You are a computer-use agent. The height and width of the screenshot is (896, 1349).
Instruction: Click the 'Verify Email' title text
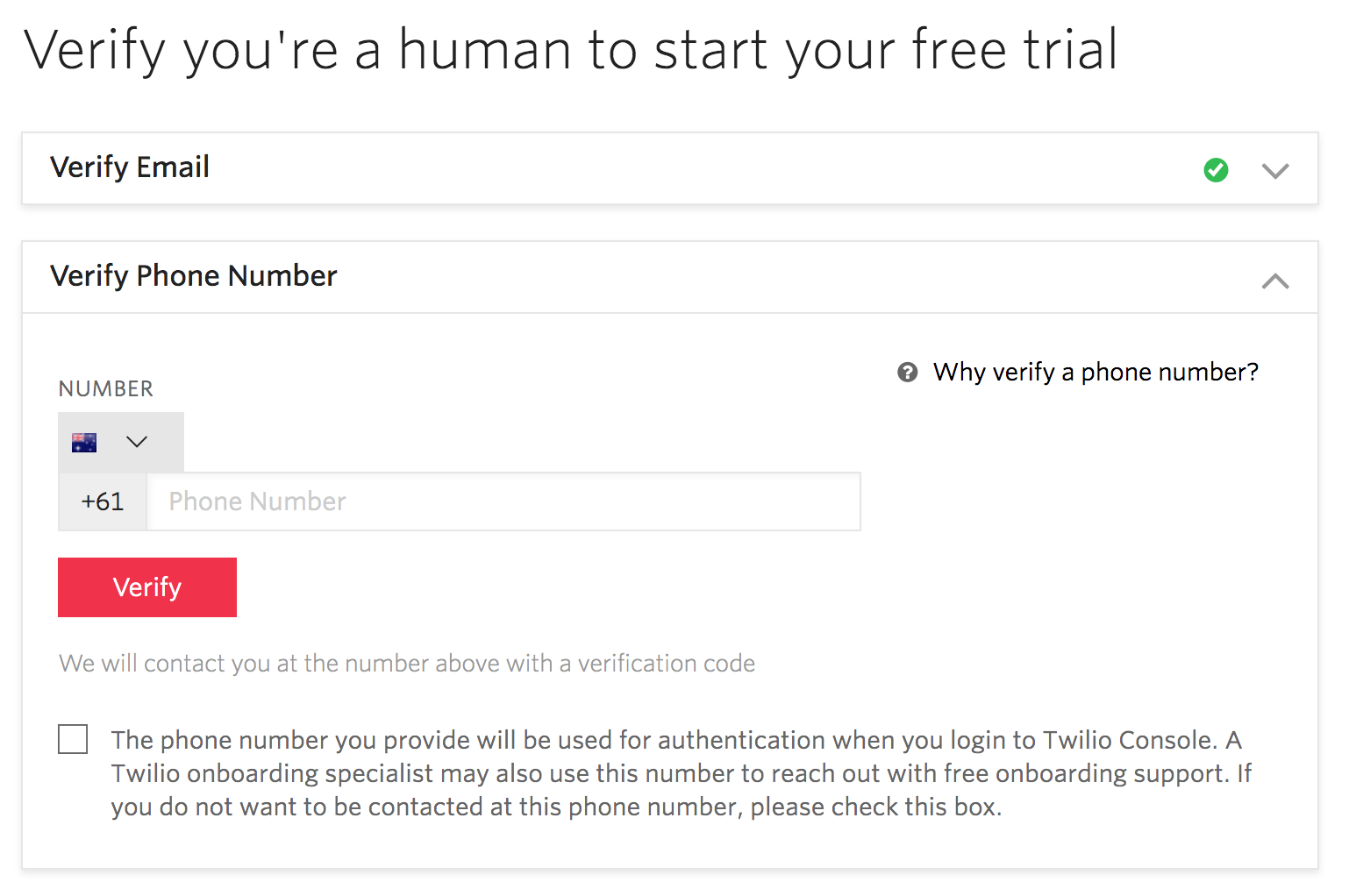pyautogui.click(x=130, y=167)
